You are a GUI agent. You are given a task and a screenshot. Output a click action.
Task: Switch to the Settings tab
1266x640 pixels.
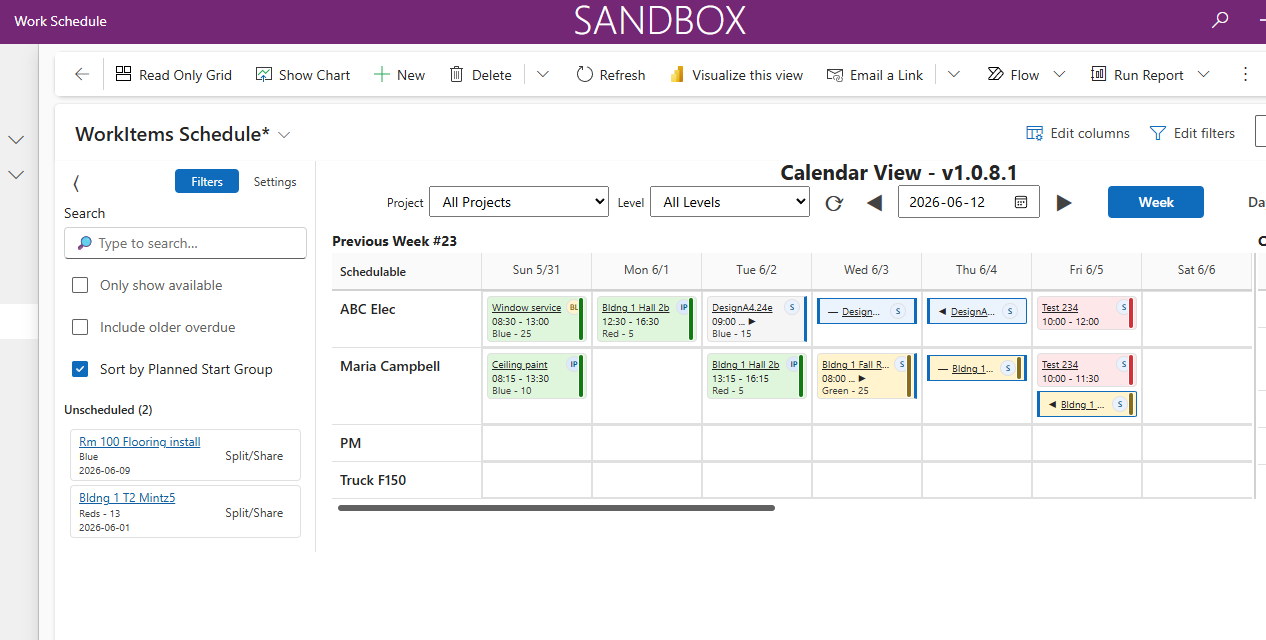pyautogui.click(x=275, y=181)
